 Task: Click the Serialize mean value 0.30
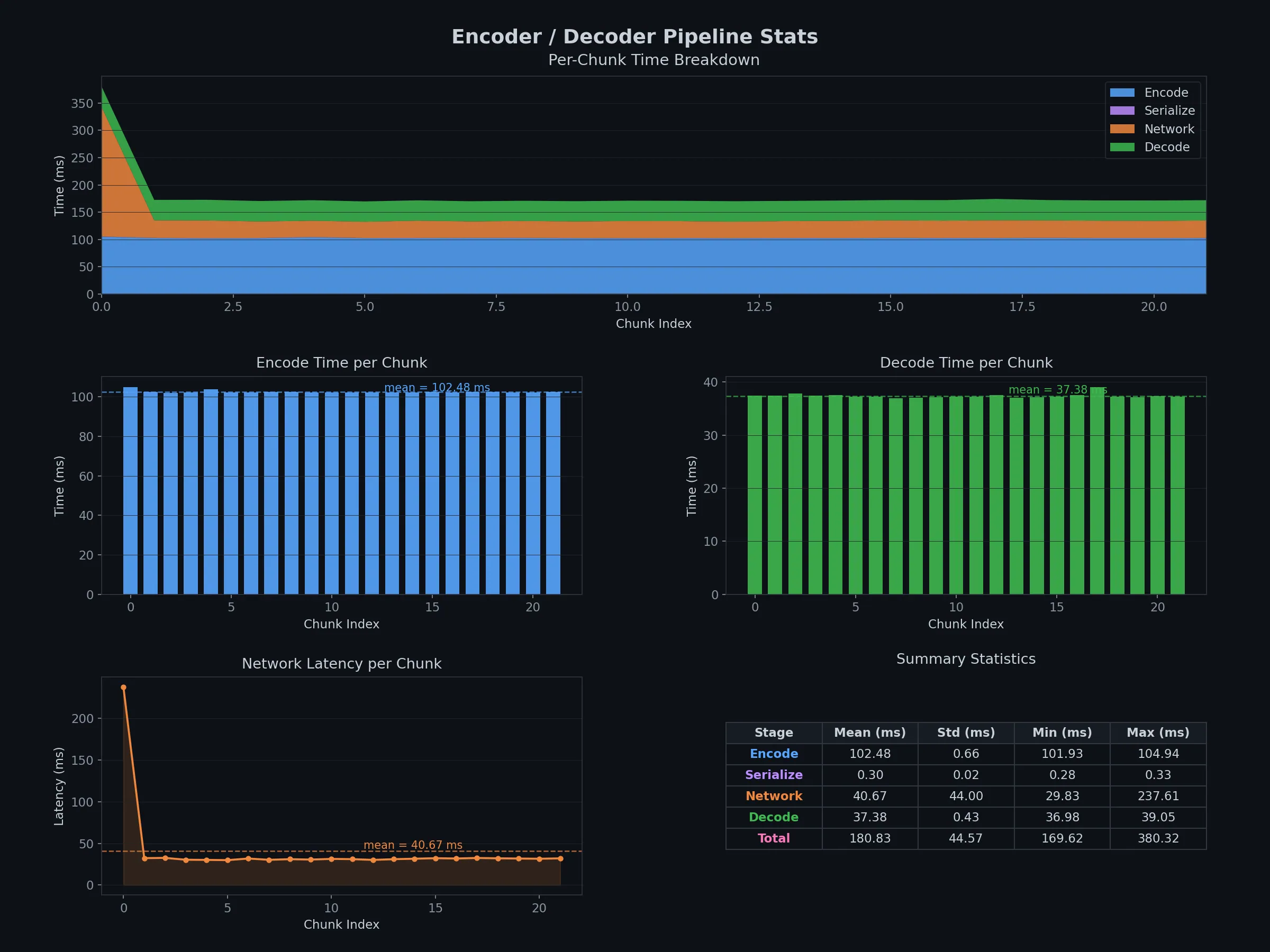click(870, 775)
